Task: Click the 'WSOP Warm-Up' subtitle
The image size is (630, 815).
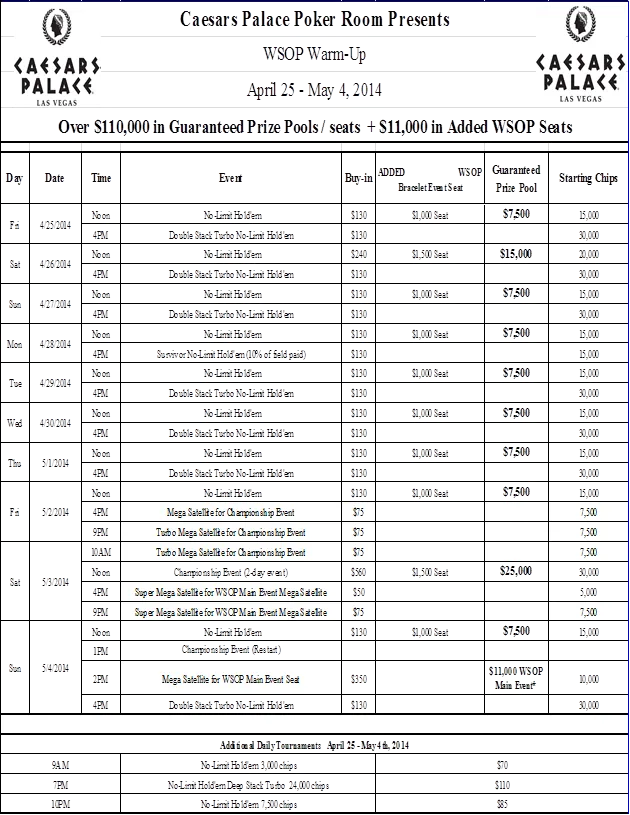Action: pyautogui.click(x=315, y=53)
